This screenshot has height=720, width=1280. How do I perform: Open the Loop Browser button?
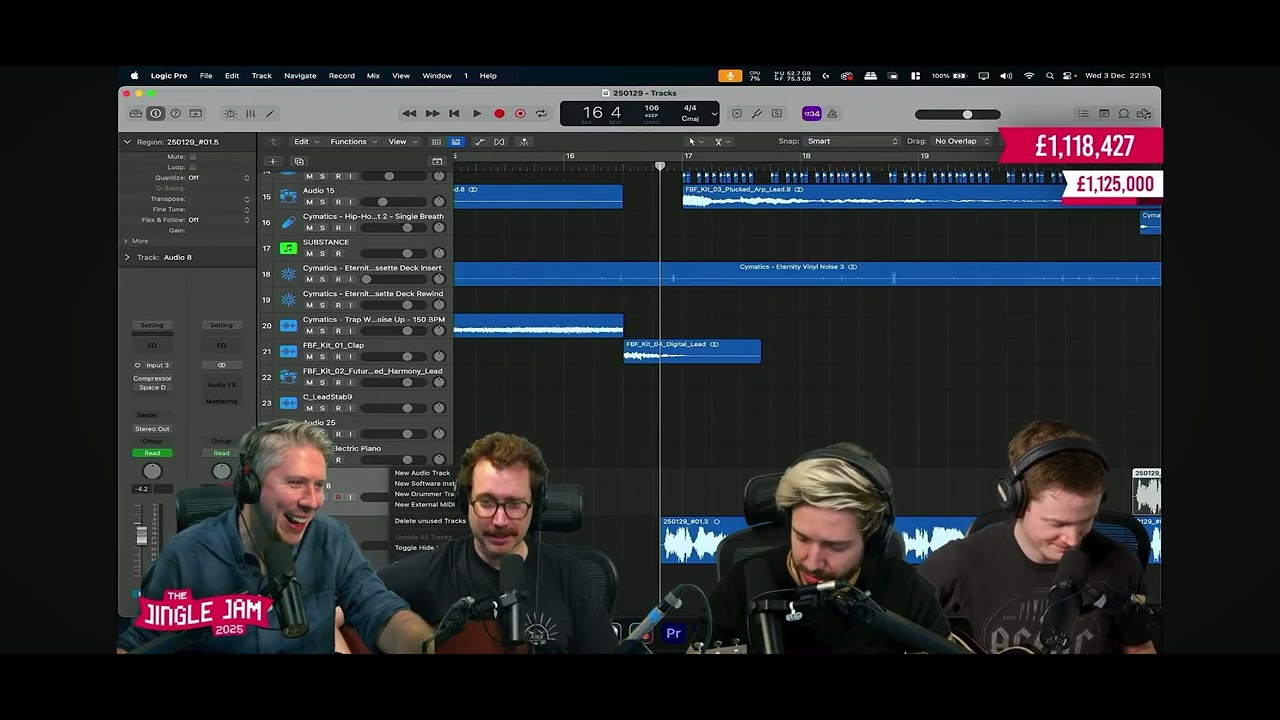pyautogui.click(x=1124, y=114)
